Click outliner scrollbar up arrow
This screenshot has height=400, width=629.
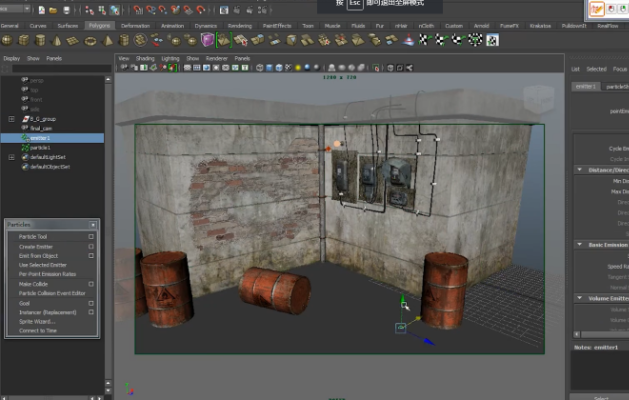[108, 80]
